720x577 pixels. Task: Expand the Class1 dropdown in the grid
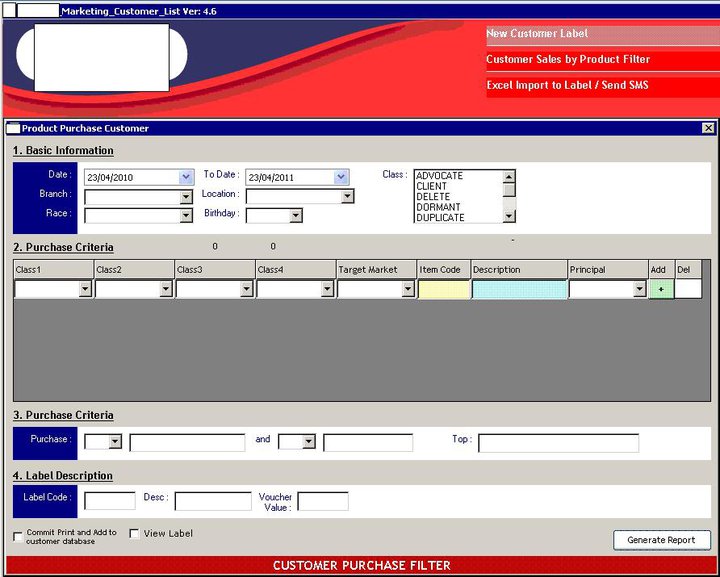[x=85, y=289]
